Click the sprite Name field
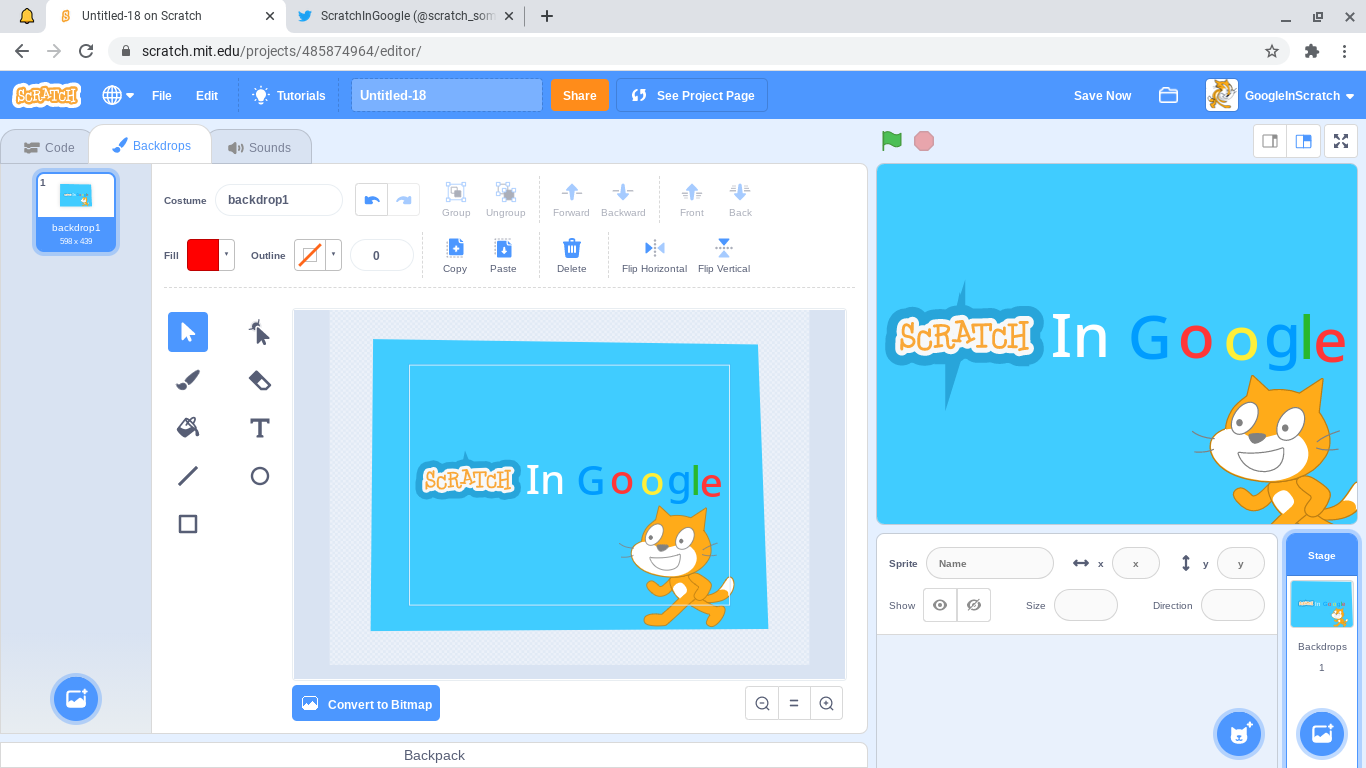 pyautogui.click(x=990, y=563)
